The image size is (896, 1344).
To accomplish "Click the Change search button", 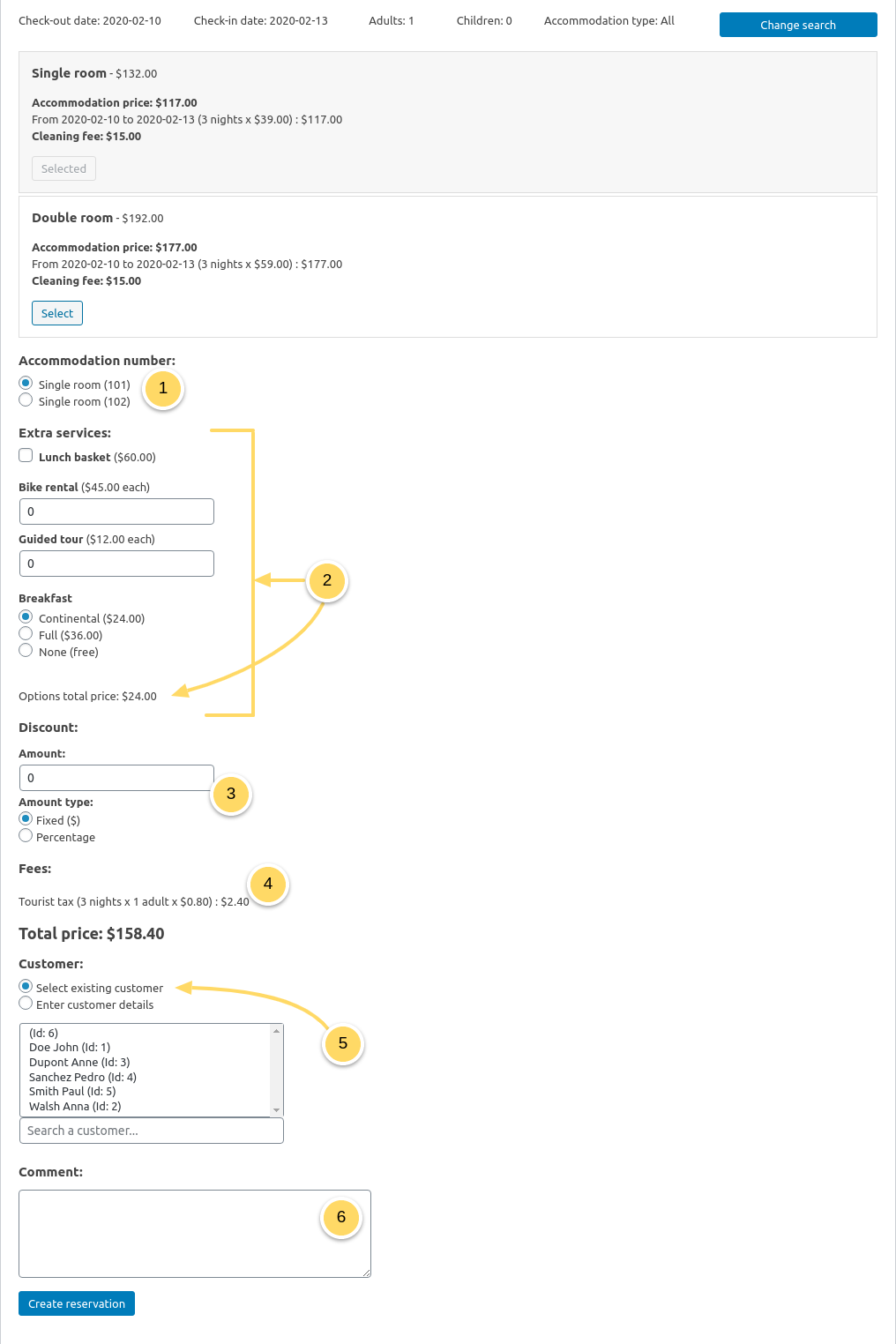I will click(x=797, y=25).
